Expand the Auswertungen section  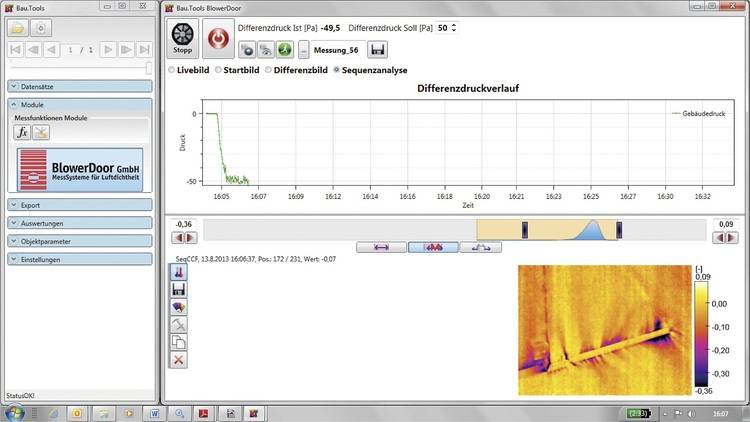coord(80,223)
